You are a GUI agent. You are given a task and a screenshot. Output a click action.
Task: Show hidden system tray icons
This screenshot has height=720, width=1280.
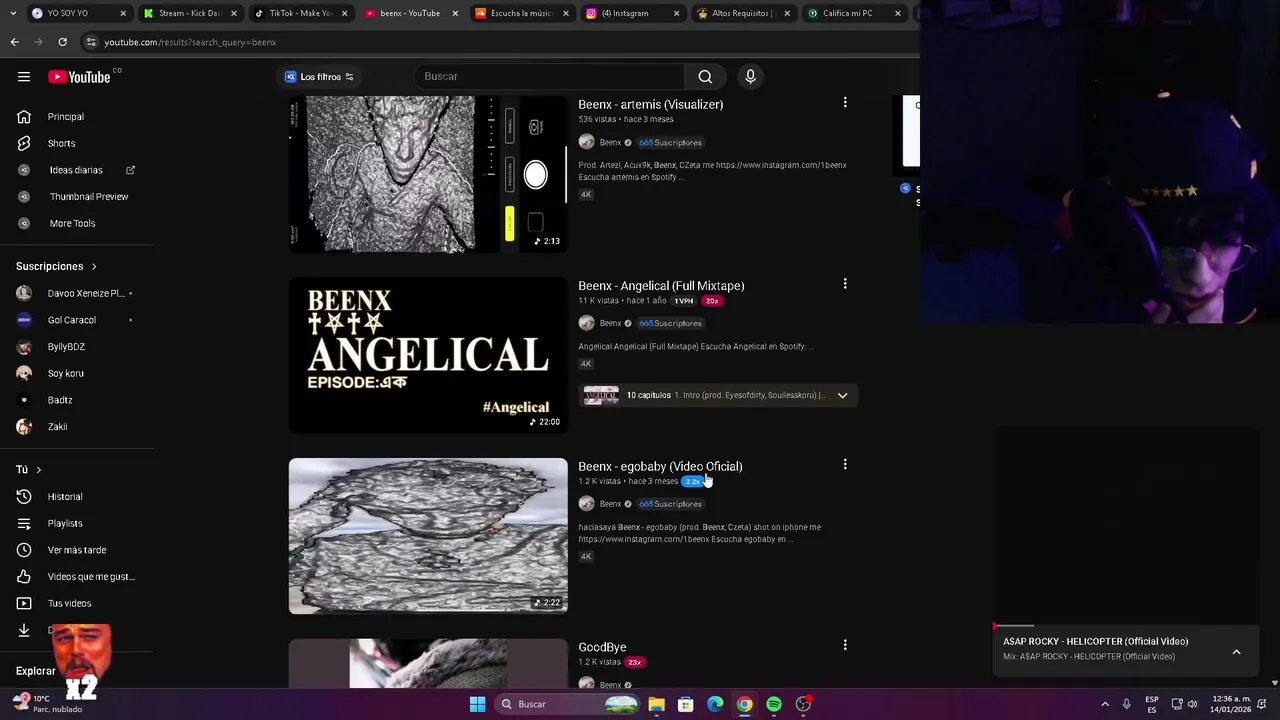pos(1105,704)
